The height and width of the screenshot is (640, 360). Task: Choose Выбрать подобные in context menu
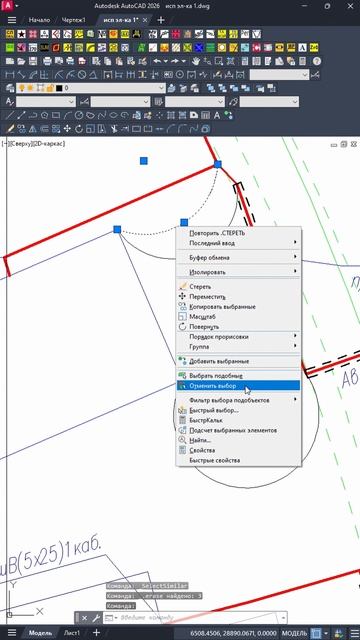[x=238, y=375]
